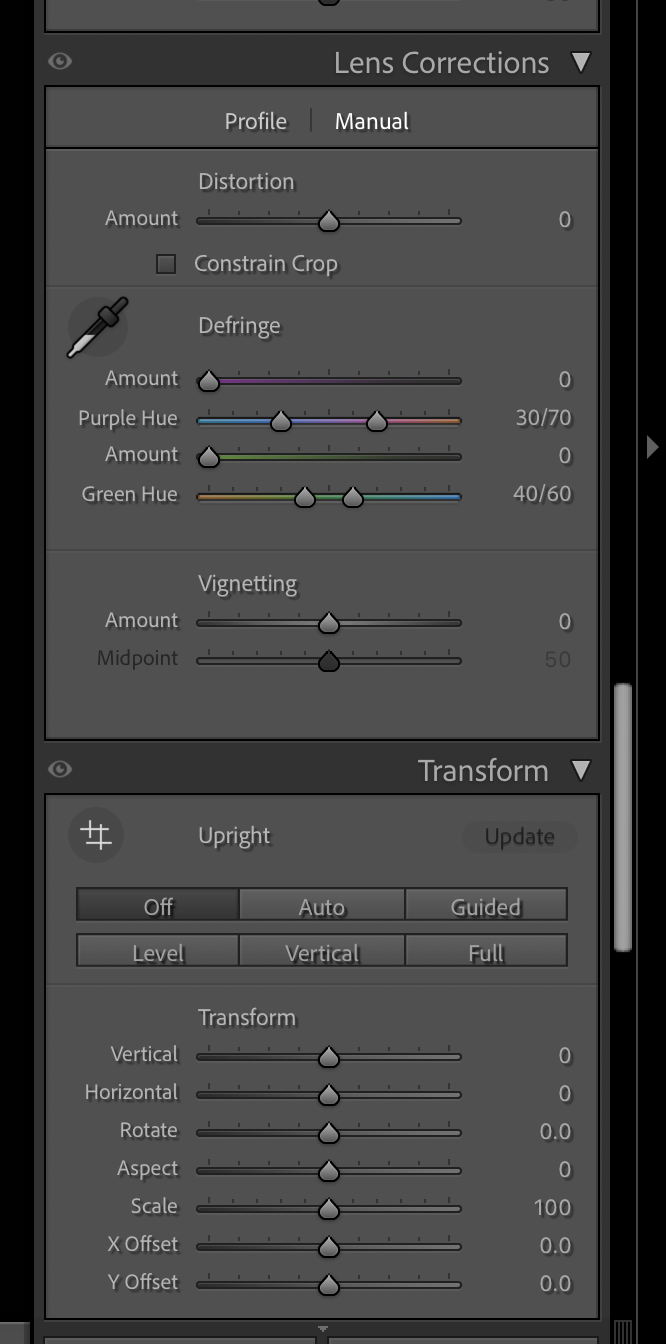Set Upright to Off
Viewport: 666px width, 1344px height.
pyautogui.click(x=158, y=906)
